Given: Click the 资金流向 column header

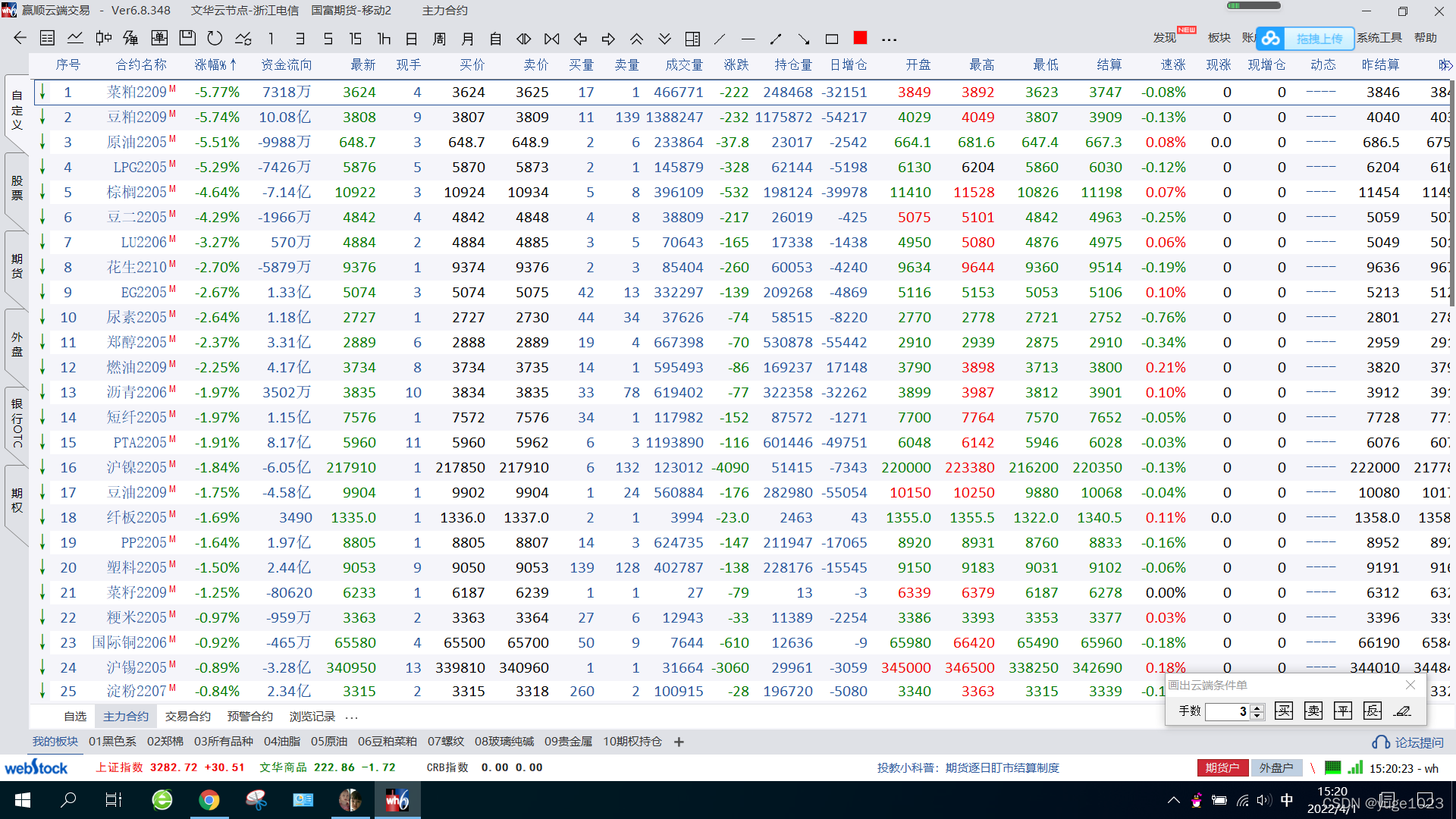Looking at the screenshot, I should click(x=286, y=64).
